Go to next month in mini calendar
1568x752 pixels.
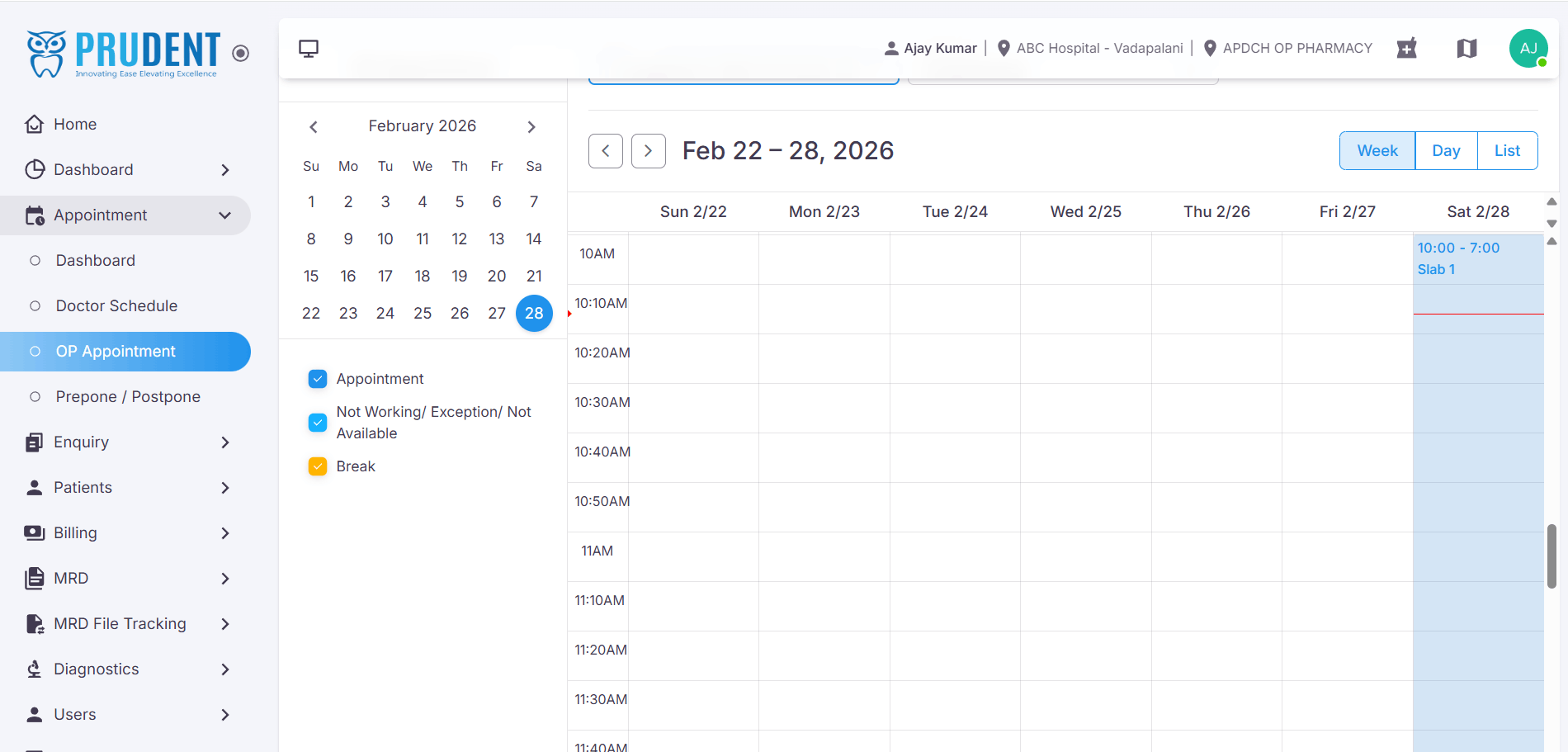point(531,127)
